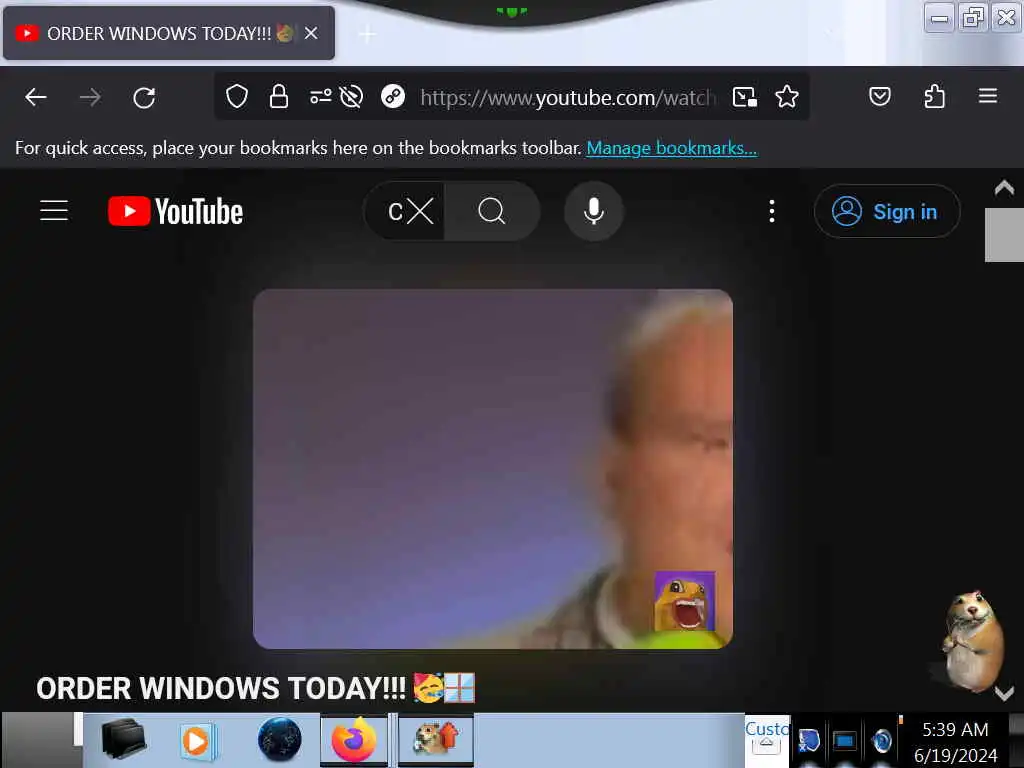Open the tracking protection shield icon

tap(236, 97)
